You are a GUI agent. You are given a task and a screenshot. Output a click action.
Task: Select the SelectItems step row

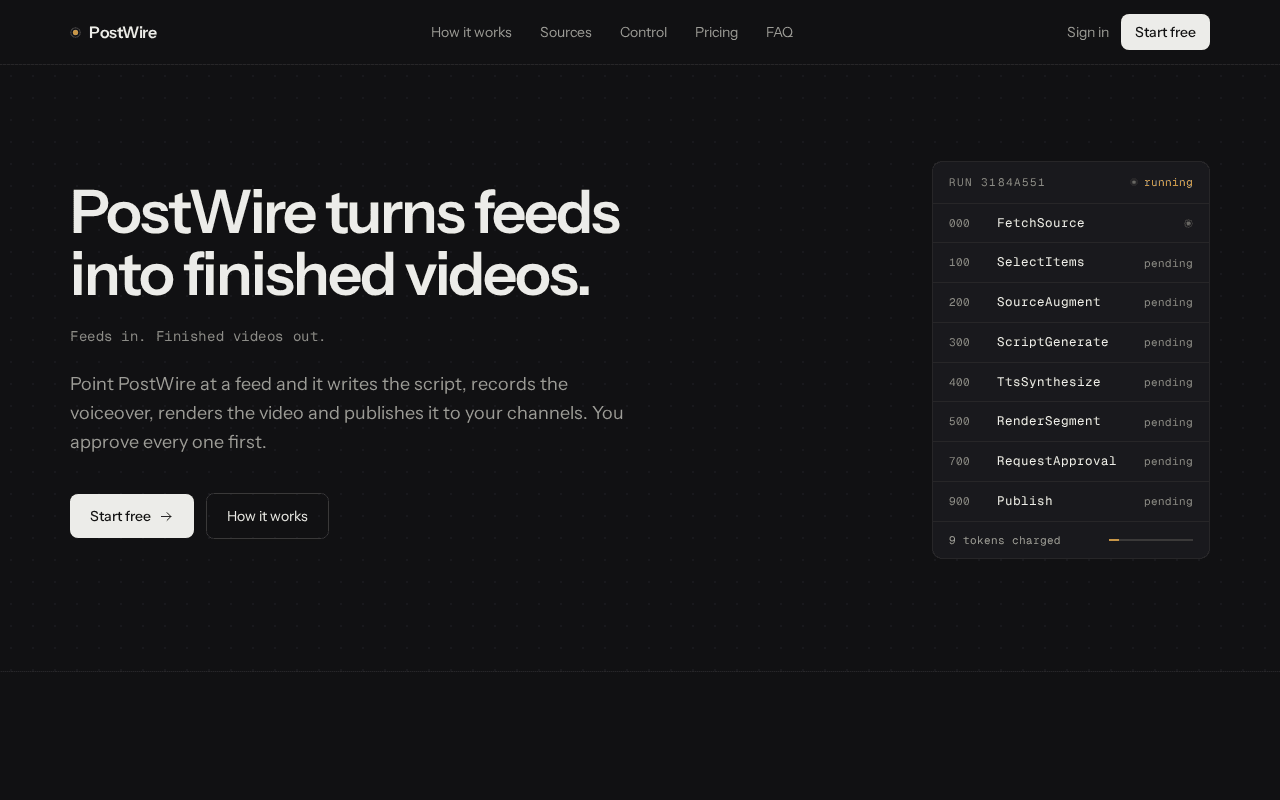pyautogui.click(x=1071, y=262)
